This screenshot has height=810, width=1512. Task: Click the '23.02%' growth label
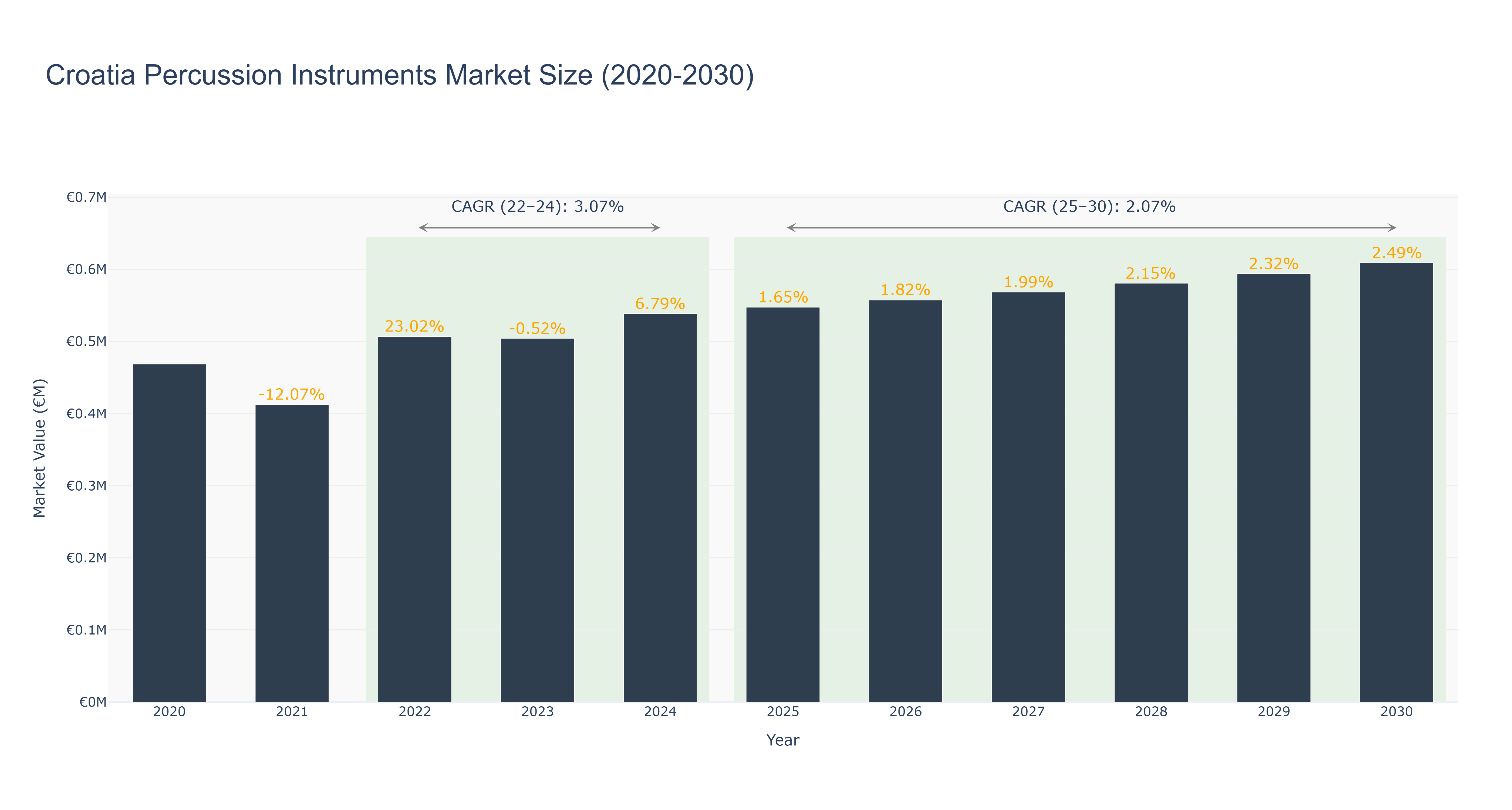point(414,326)
